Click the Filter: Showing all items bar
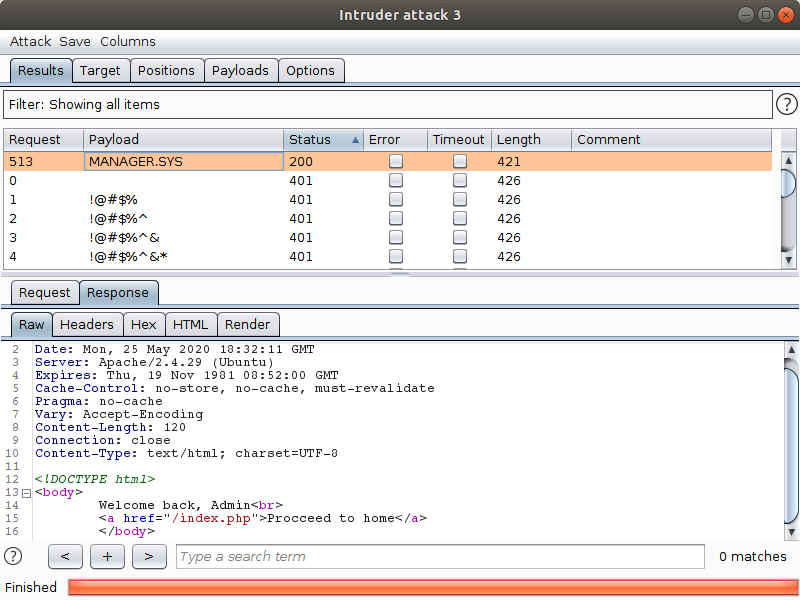Screen dimensions: 800x600 click(x=388, y=104)
